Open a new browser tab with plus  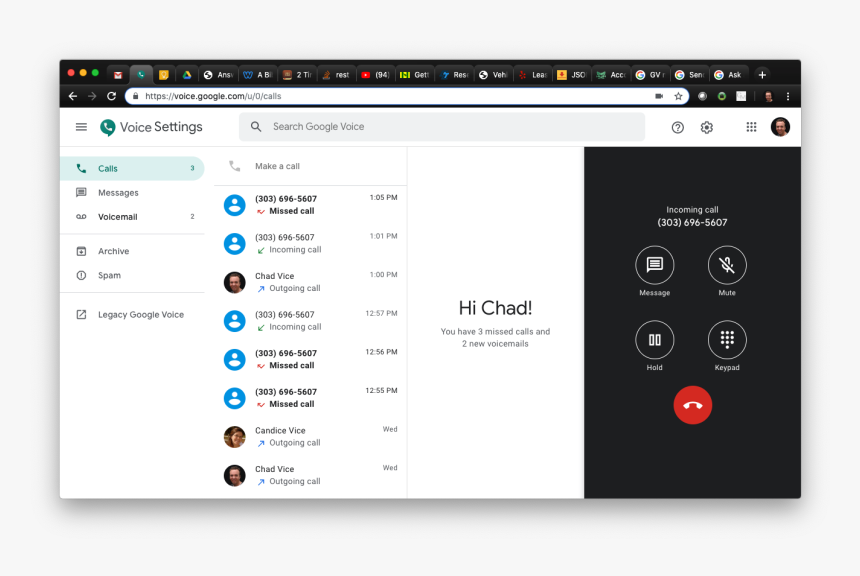coord(762,75)
